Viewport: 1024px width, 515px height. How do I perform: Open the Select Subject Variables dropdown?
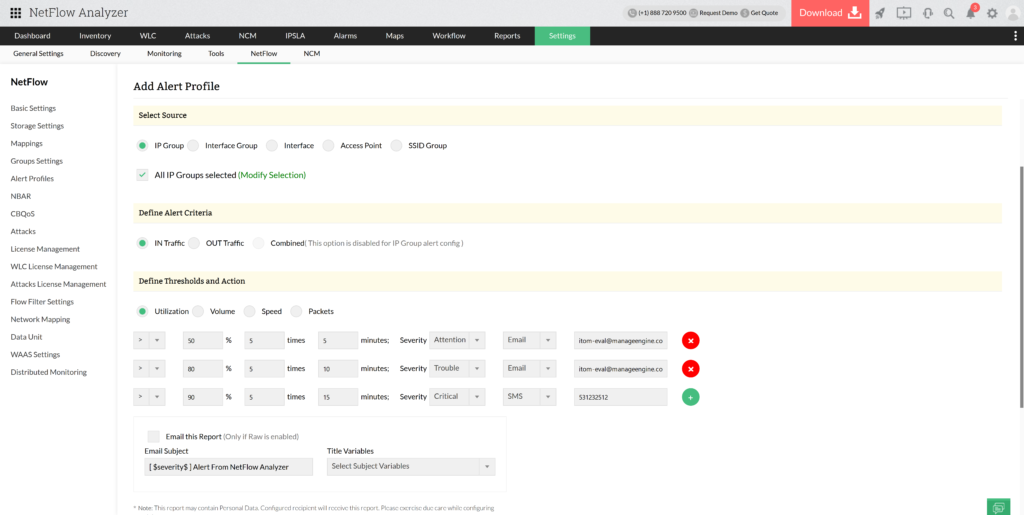(x=411, y=466)
